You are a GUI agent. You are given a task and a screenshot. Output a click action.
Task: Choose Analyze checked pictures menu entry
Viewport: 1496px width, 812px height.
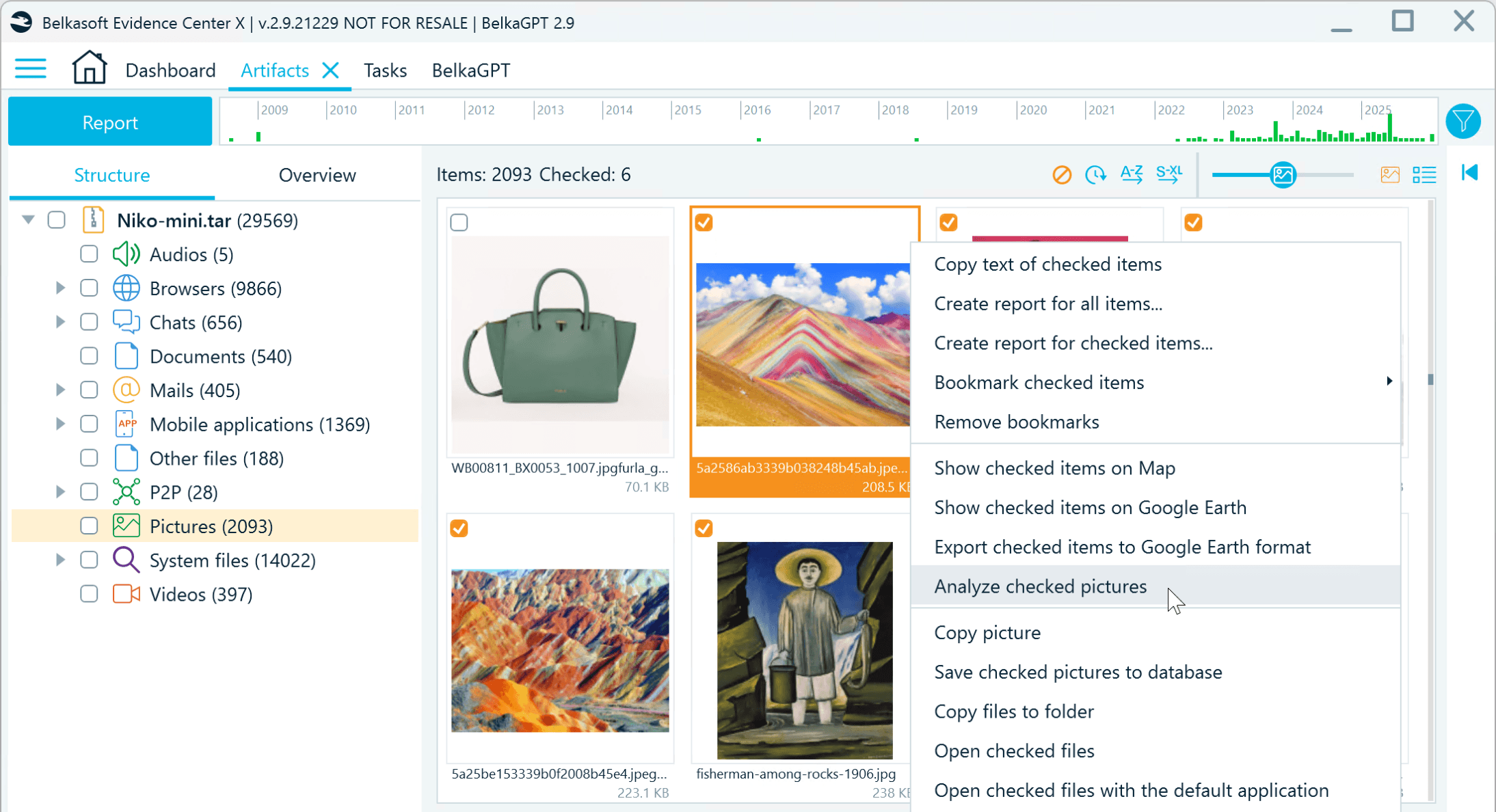click(1040, 586)
